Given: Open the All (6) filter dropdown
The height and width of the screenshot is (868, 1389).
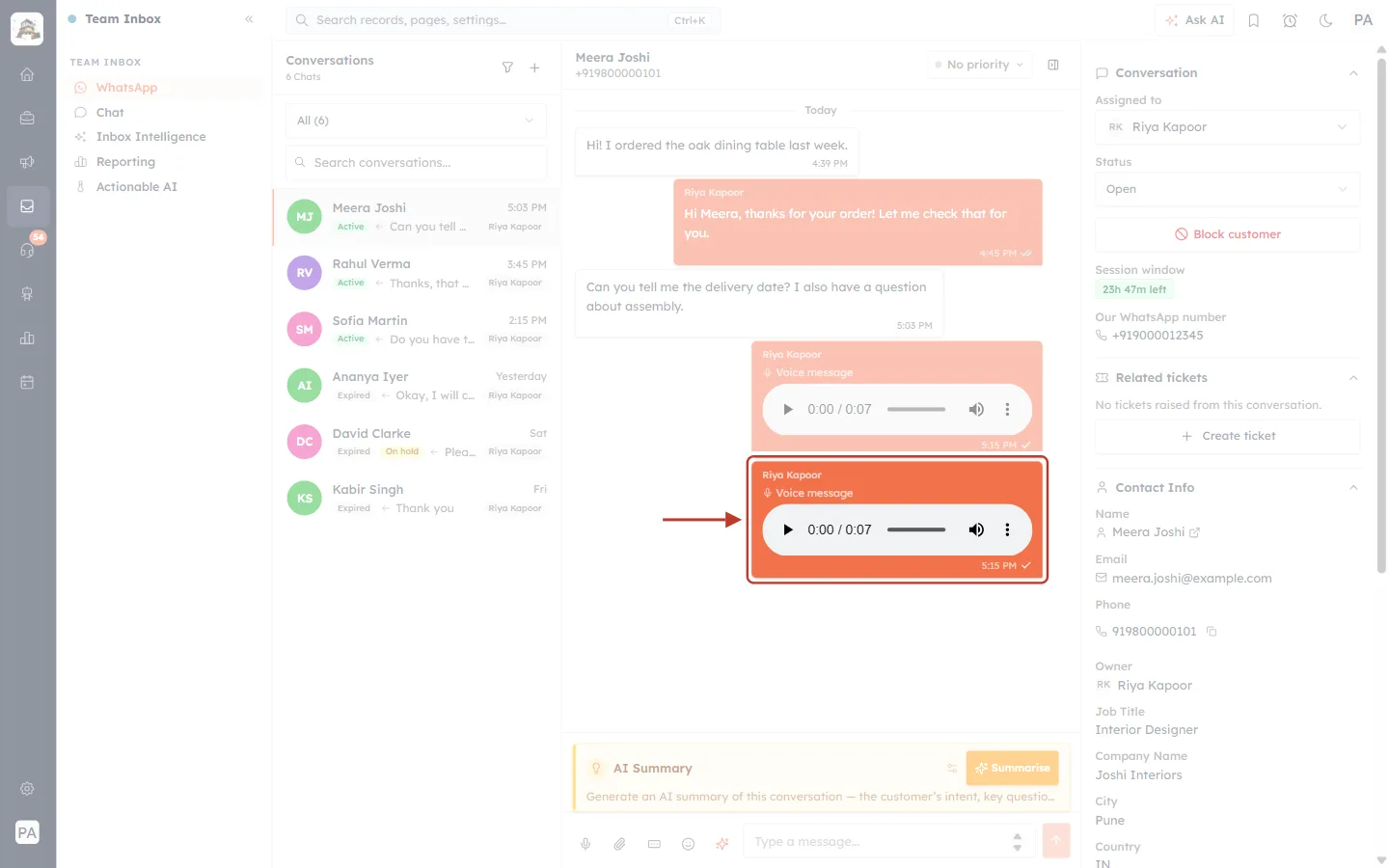Looking at the screenshot, I should pyautogui.click(x=416, y=121).
